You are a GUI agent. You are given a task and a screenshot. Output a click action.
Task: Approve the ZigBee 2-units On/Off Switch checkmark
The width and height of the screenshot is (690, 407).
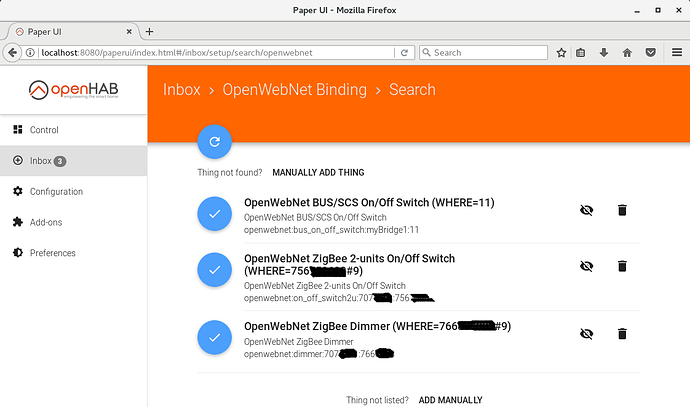click(x=214, y=270)
